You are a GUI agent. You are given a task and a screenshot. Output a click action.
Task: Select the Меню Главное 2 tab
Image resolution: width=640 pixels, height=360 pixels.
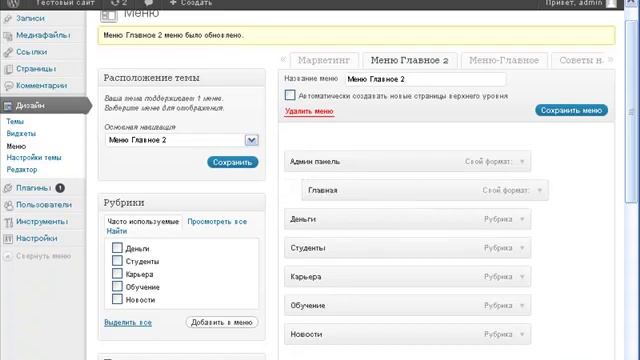tap(410, 60)
